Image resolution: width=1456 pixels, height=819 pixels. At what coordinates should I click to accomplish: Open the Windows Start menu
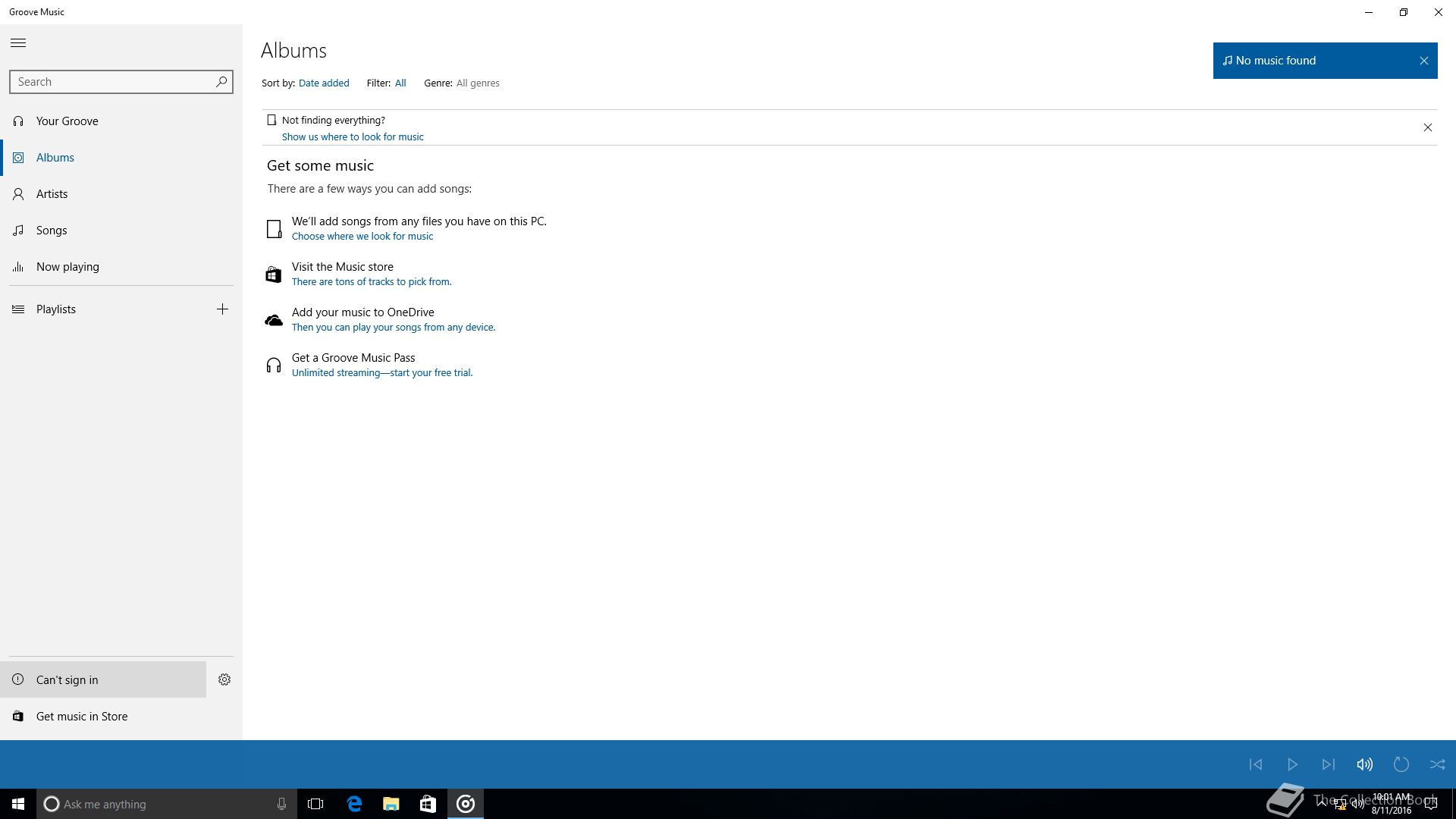(x=18, y=804)
